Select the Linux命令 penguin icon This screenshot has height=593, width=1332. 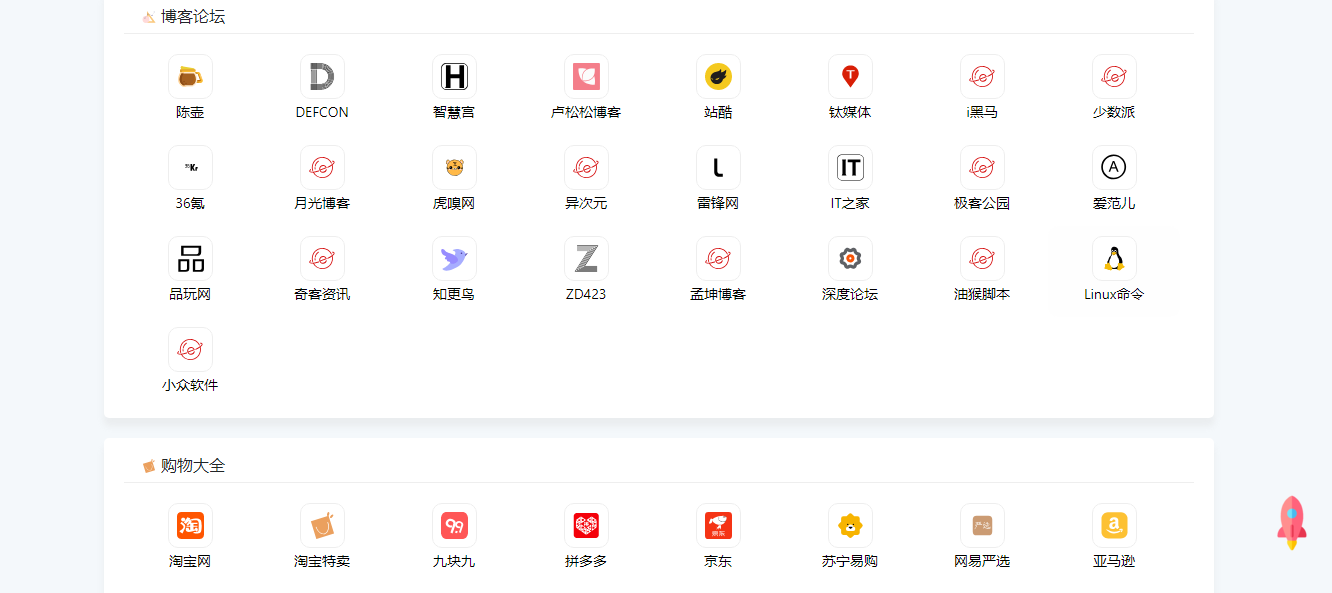click(x=1114, y=259)
